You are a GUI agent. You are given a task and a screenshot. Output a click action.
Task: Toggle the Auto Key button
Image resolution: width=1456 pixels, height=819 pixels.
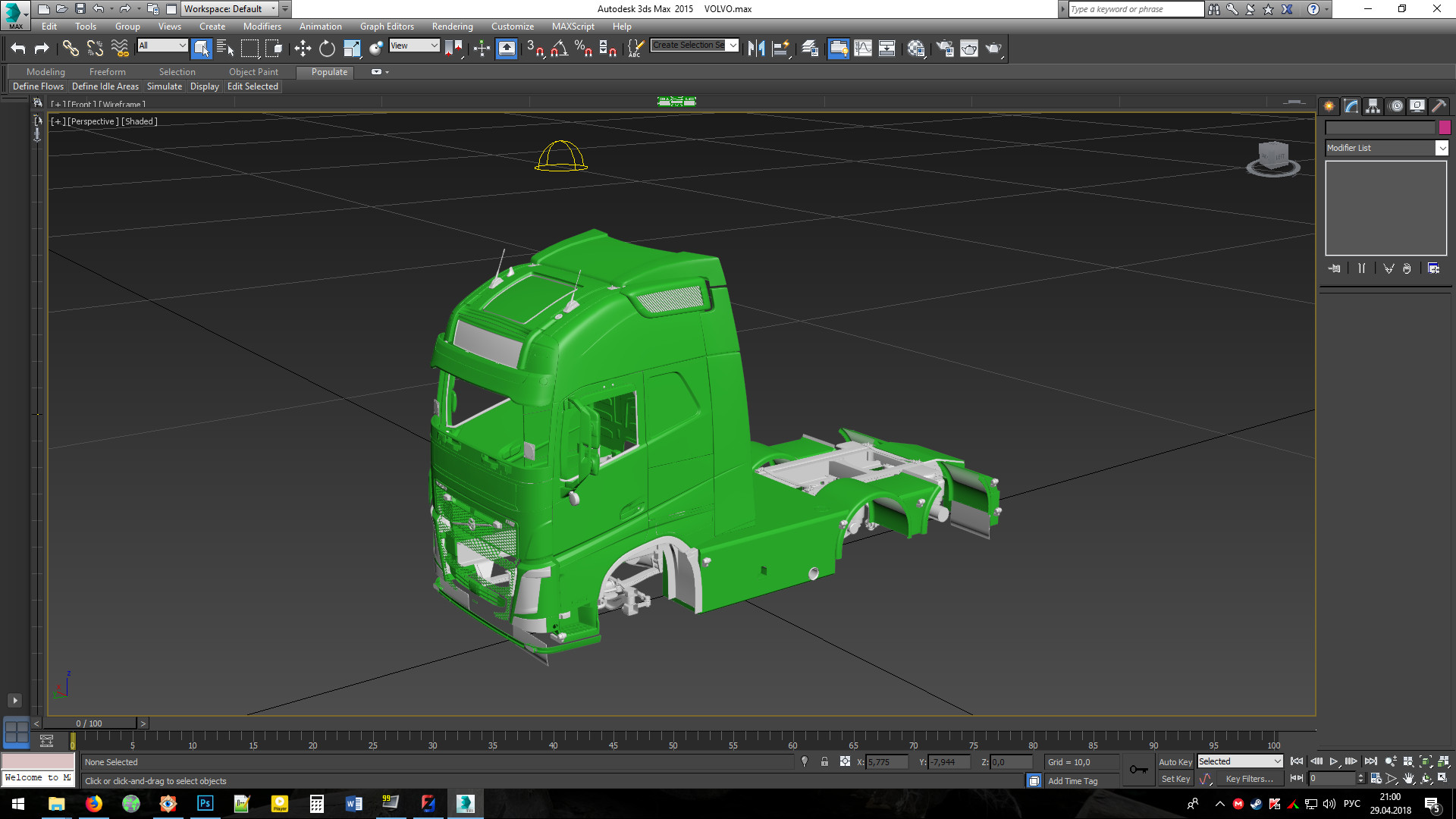(1175, 762)
